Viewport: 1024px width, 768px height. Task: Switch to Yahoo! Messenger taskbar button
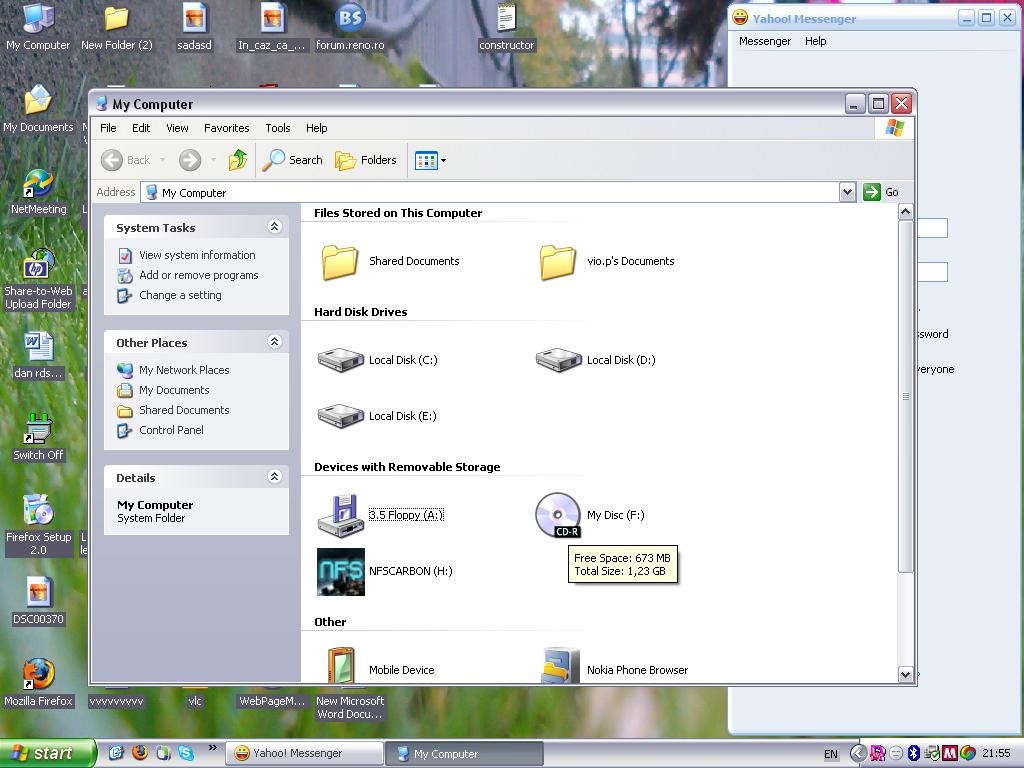(x=304, y=753)
